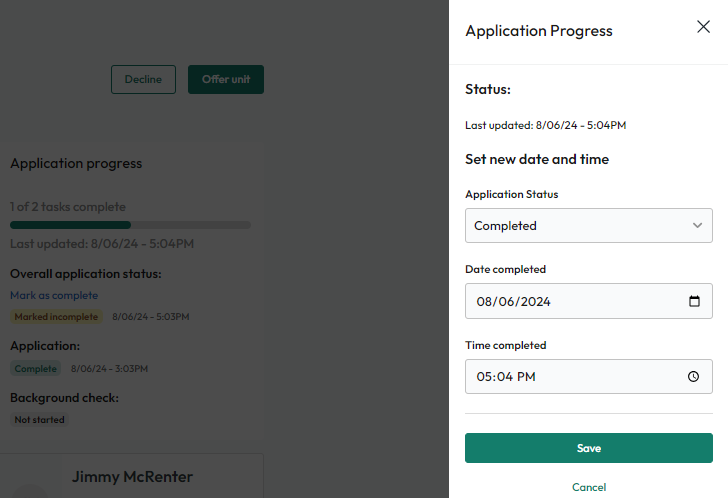Click the Mark as complete link
Image resolution: width=728 pixels, height=498 pixels.
click(54, 296)
